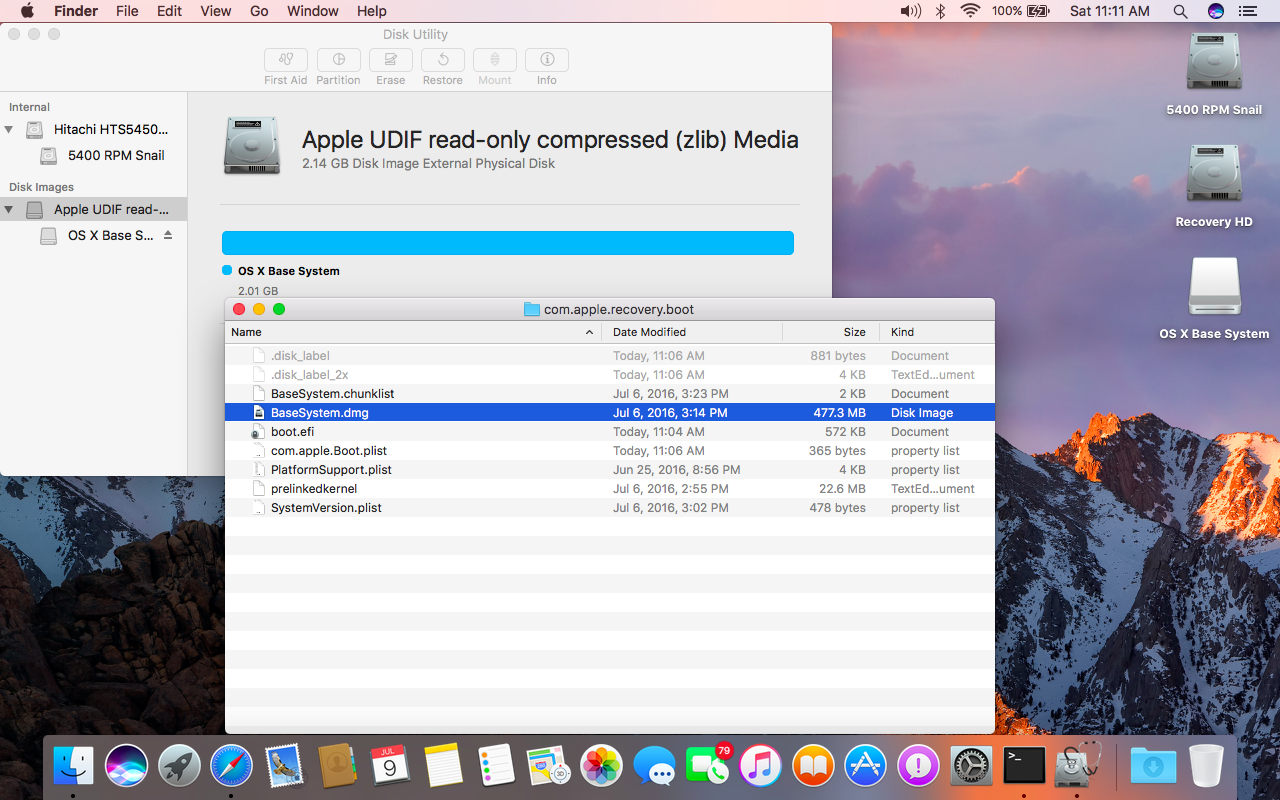1280x800 pixels.
Task: Open the Apple menu
Action: (27, 11)
